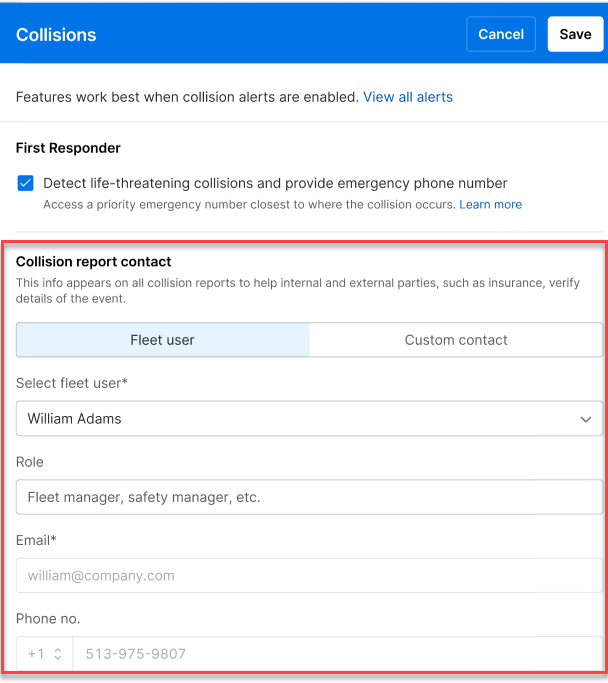Viewport: 608px width, 683px height.
Task: Focus the Role input field
Action: point(310,497)
